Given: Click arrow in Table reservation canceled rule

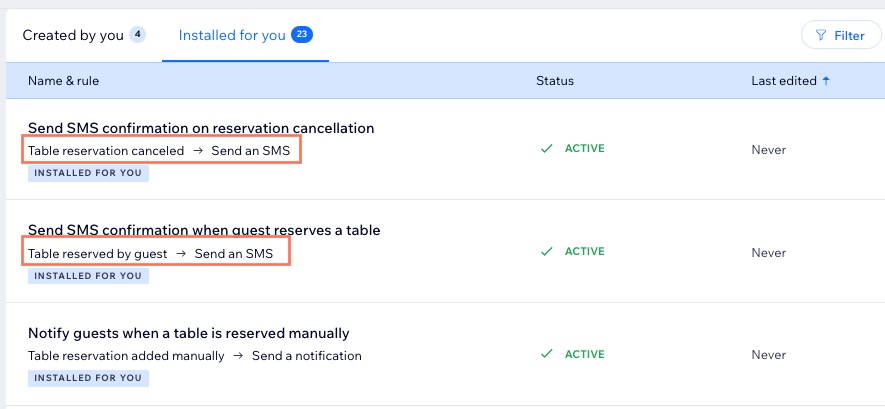Looking at the screenshot, I should pos(198,151).
